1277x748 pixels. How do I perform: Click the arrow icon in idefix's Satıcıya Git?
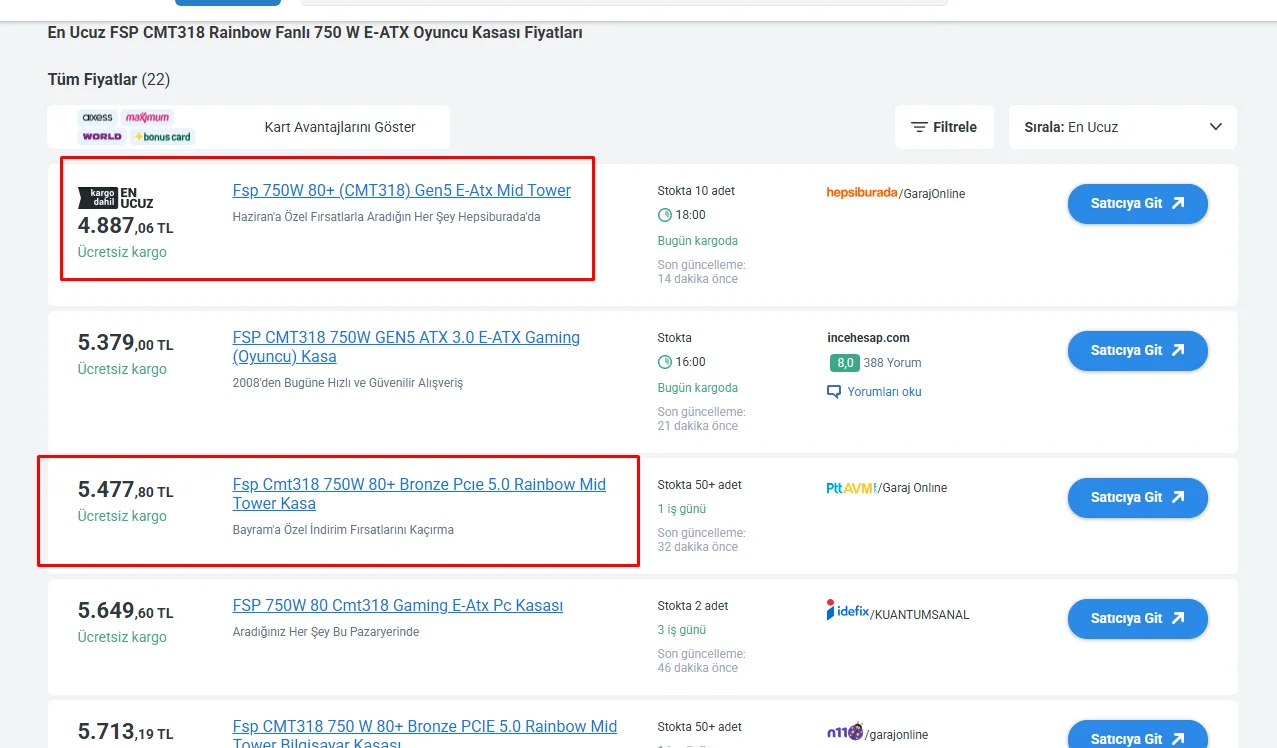(x=1178, y=618)
